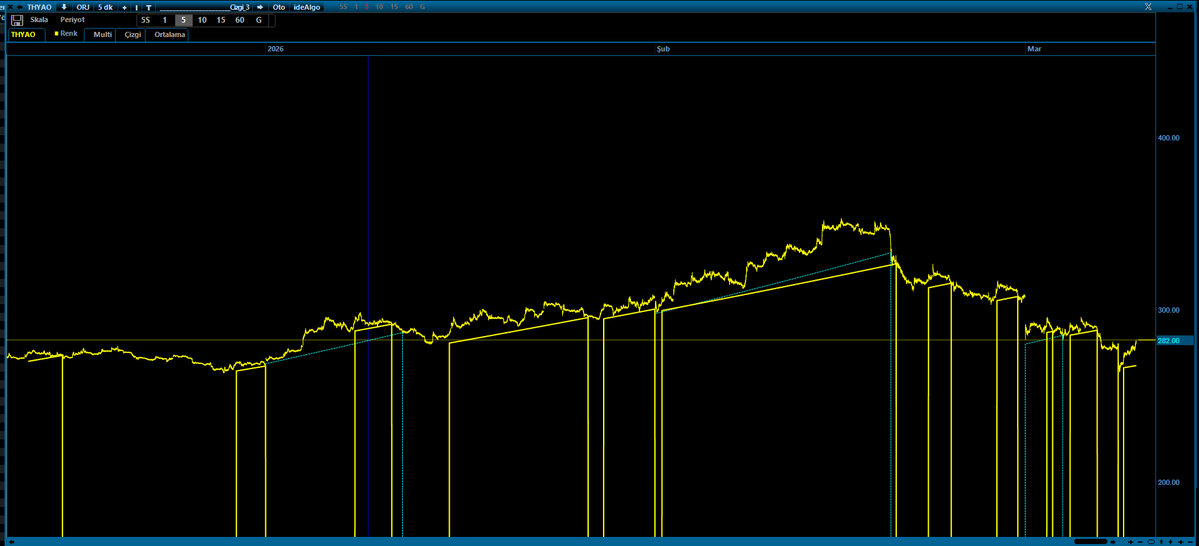Click the plus icon right of down arrow
The height and width of the screenshot is (546, 1199).
pyautogui.click(x=1181, y=541)
